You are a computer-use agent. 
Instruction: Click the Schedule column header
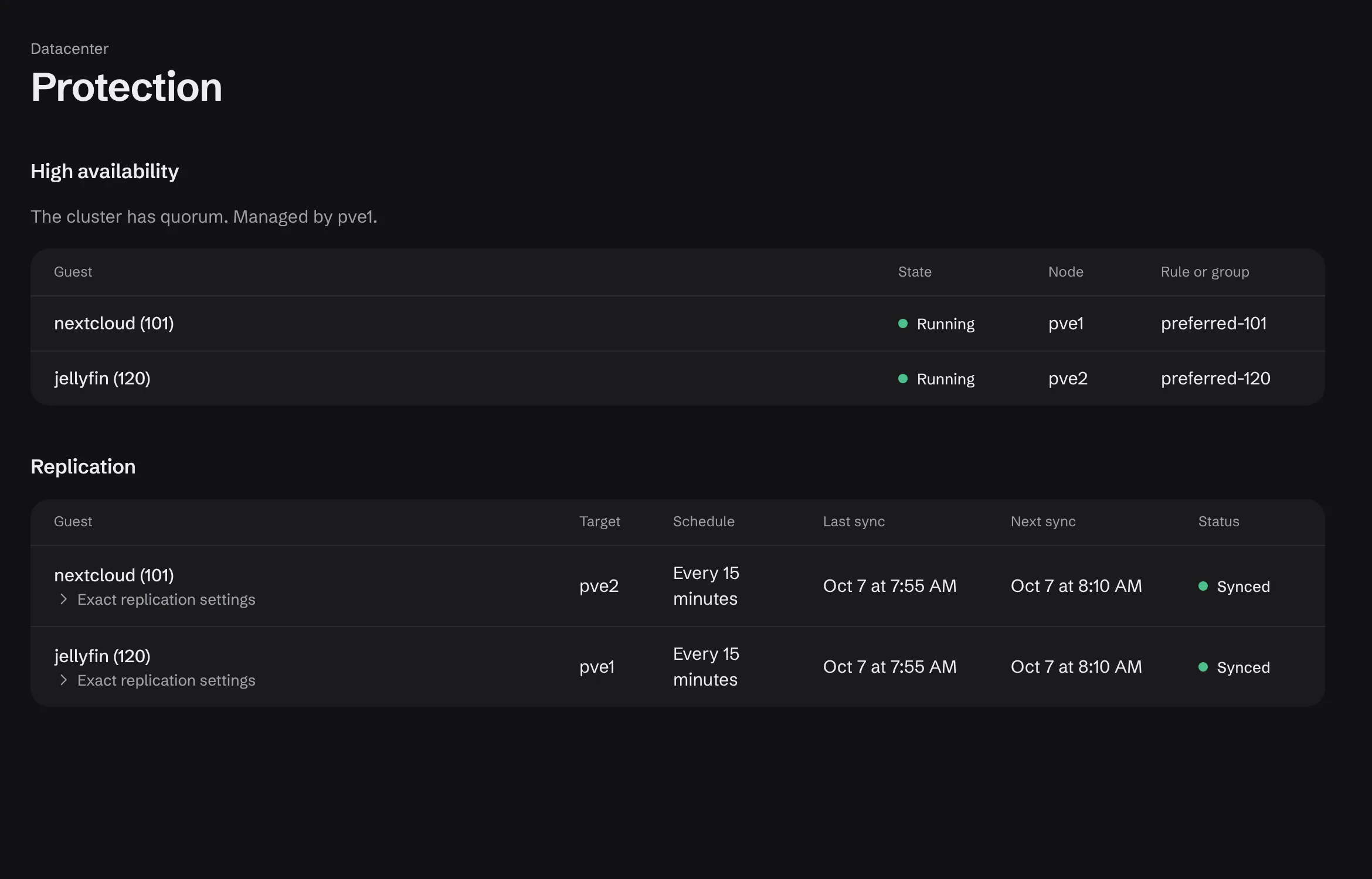[x=703, y=522]
